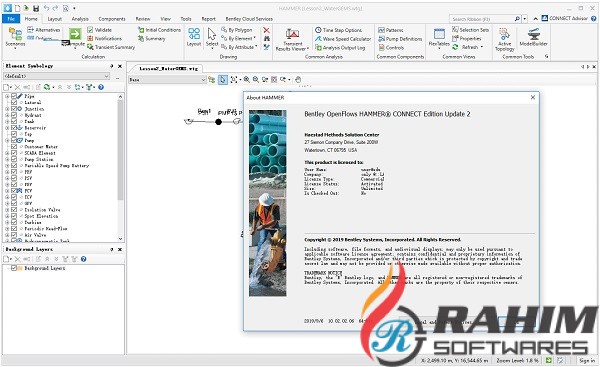This screenshot has height=367, width=600.
Task: Click the red X delete icon in Drawing group
Action: click(x=266, y=30)
